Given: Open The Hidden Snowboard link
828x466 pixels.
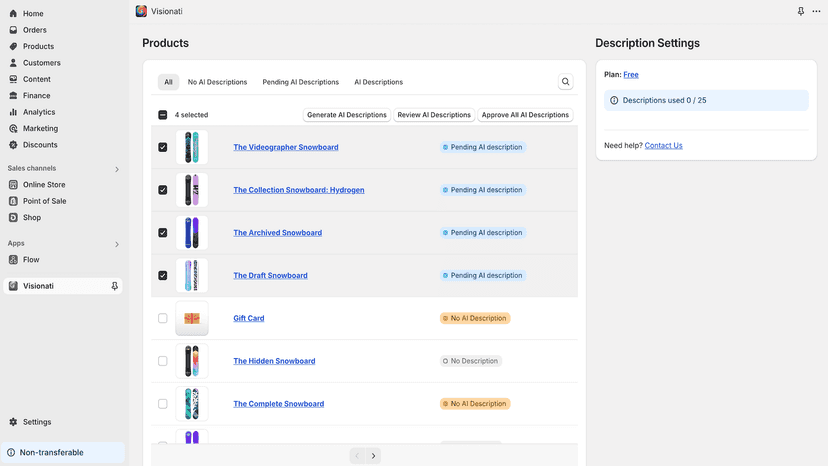Looking at the screenshot, I should pyautogui.click(x=274, y=361).
